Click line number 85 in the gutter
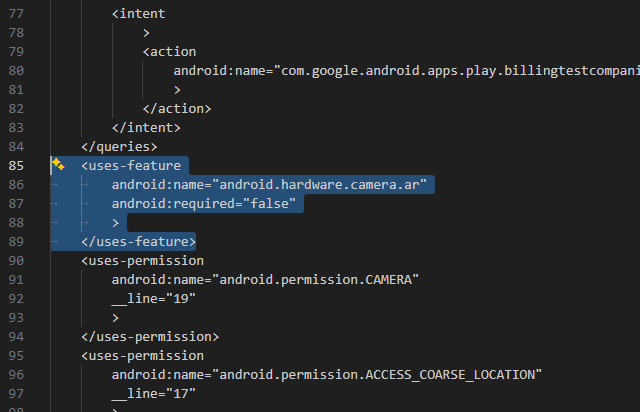Screen dimensions: 640x412 click(x=15, y=166)
